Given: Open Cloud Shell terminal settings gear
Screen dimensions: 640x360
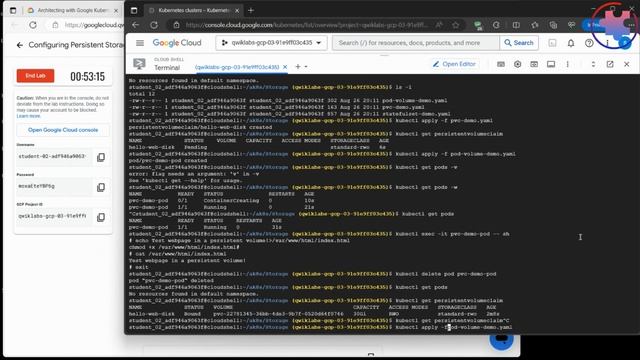Looking at the screenshot, I should pos(518,64).
